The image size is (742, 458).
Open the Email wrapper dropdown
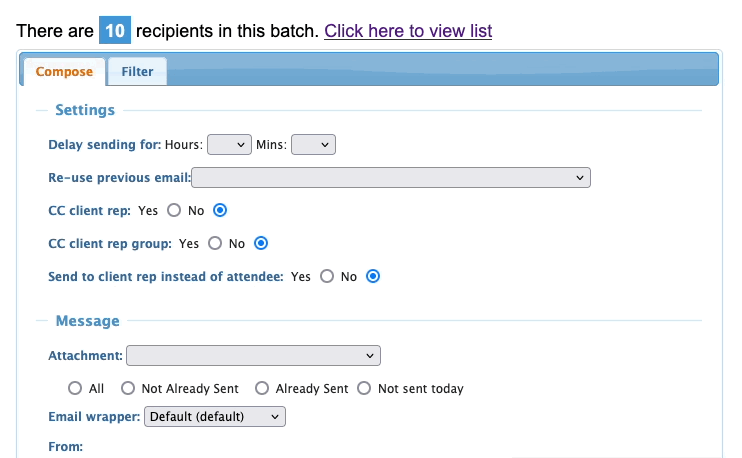point(215,416)
